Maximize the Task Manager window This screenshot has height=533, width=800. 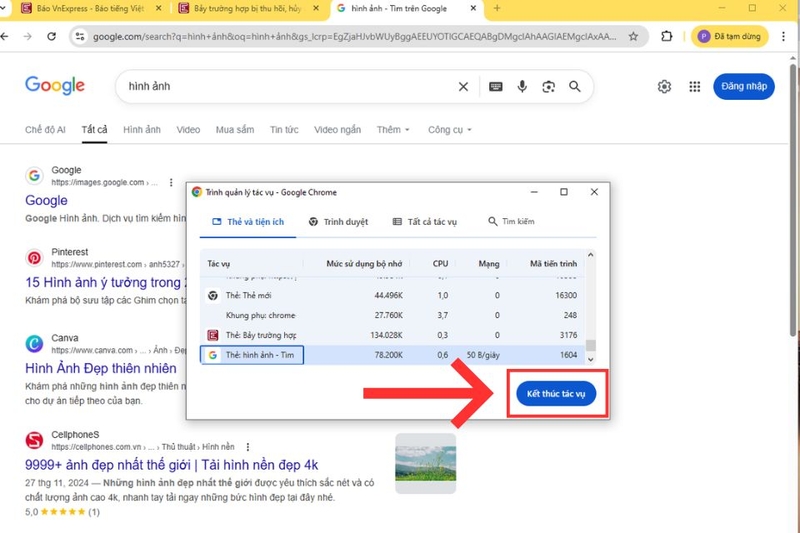564,192
